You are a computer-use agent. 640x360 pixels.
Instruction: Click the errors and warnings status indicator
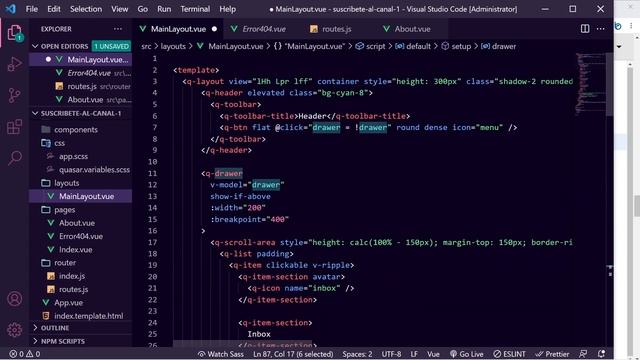pyautogui.click(x=25, y=354)
